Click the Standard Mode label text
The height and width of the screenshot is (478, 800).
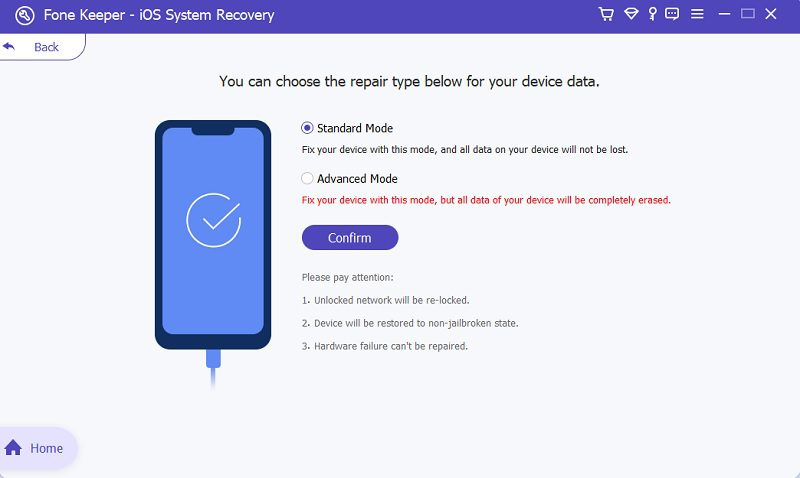(x=355, y=128)
